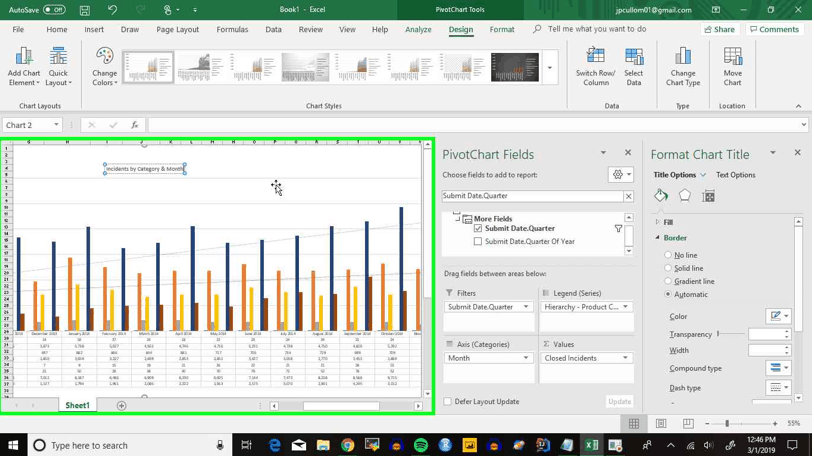Open the Size & Properties tab icon

pyautogui.click(x=709, y=196)
